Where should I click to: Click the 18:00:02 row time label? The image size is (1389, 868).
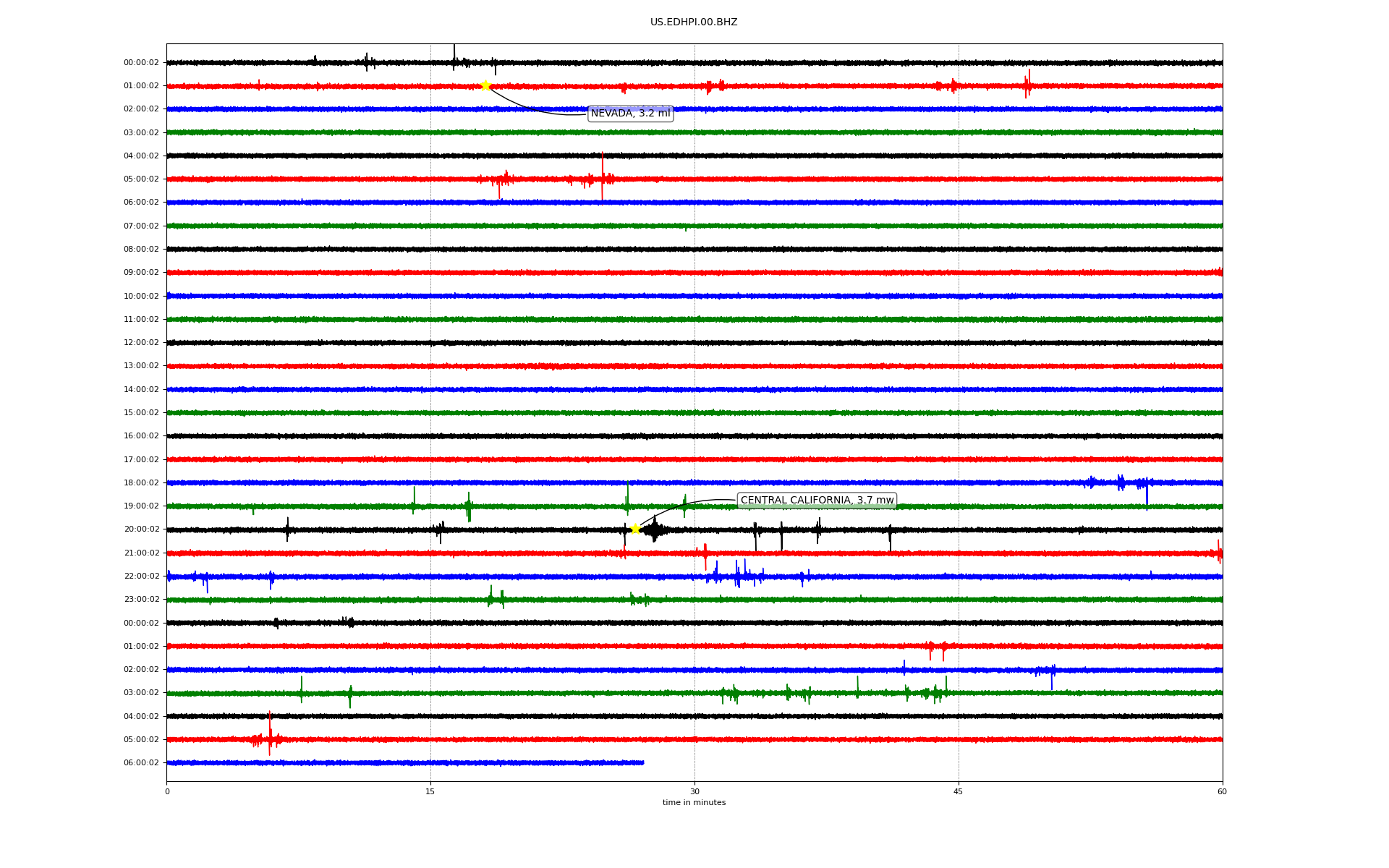(x=141, y=482)
